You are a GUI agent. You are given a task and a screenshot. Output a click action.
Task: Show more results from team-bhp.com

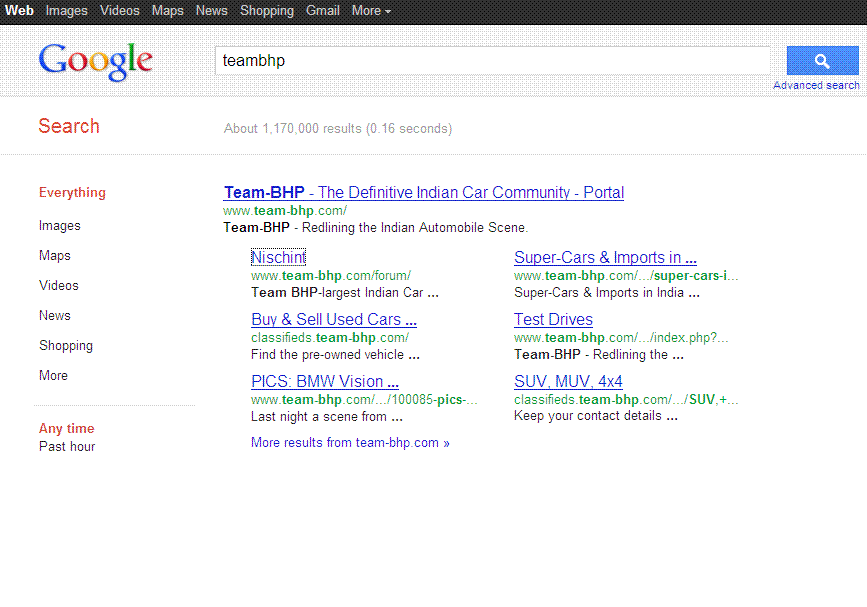350,443
